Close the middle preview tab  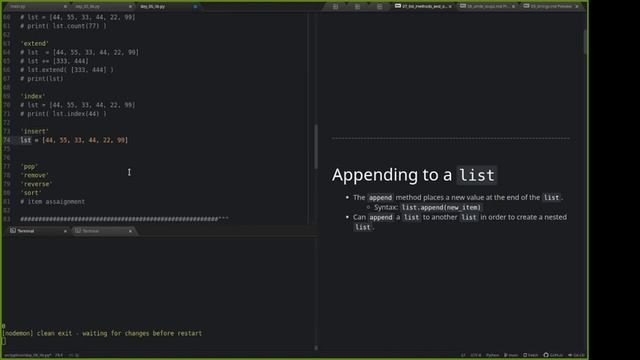tap(513, 7)
